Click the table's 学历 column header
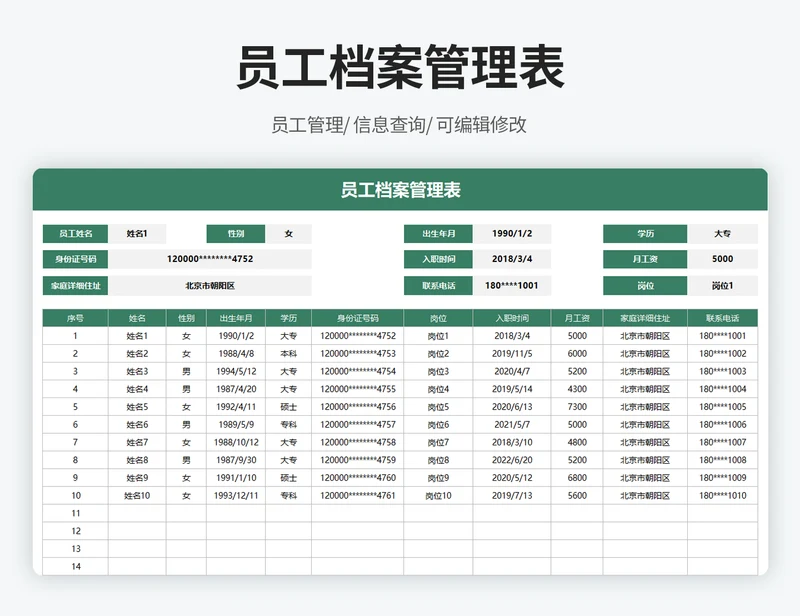 tap(288, 318)
